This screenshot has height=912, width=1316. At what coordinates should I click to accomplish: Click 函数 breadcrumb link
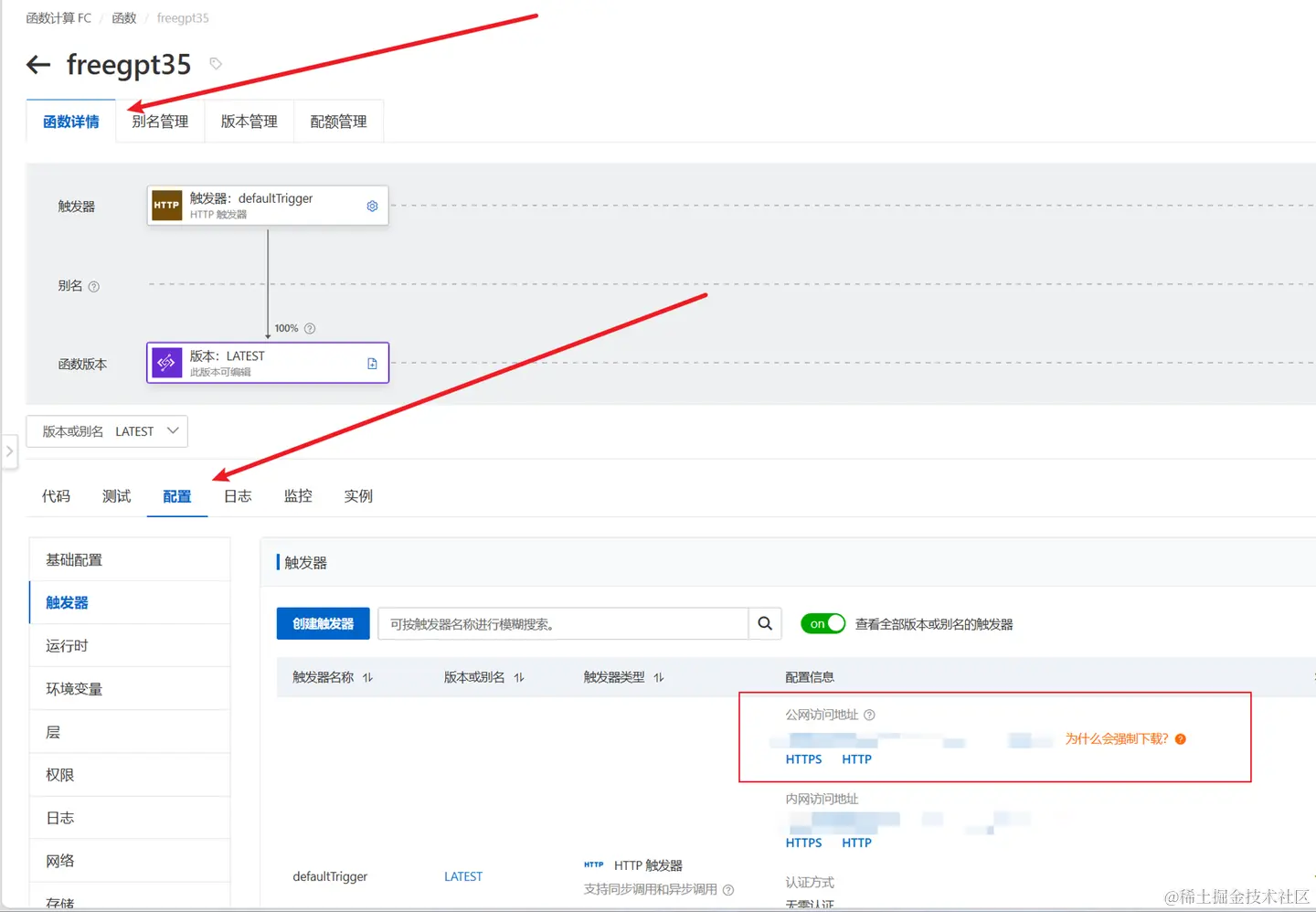click(x=124, y=17)
